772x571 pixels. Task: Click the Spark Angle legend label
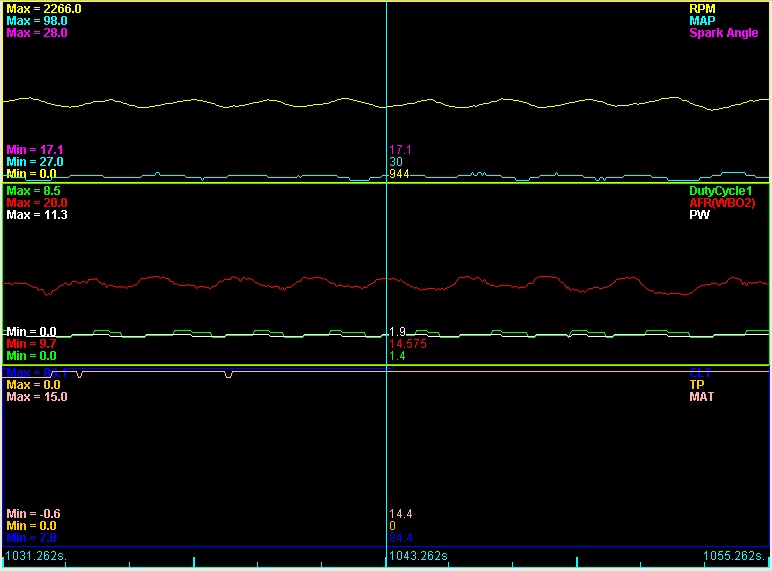pyautogui.click(x=723, y=33)
